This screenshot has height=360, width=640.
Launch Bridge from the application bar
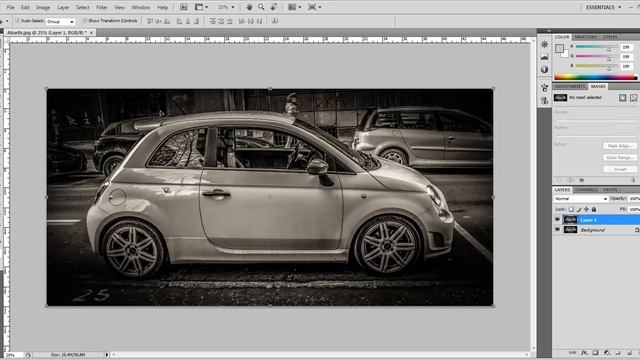tap(184, 7)
